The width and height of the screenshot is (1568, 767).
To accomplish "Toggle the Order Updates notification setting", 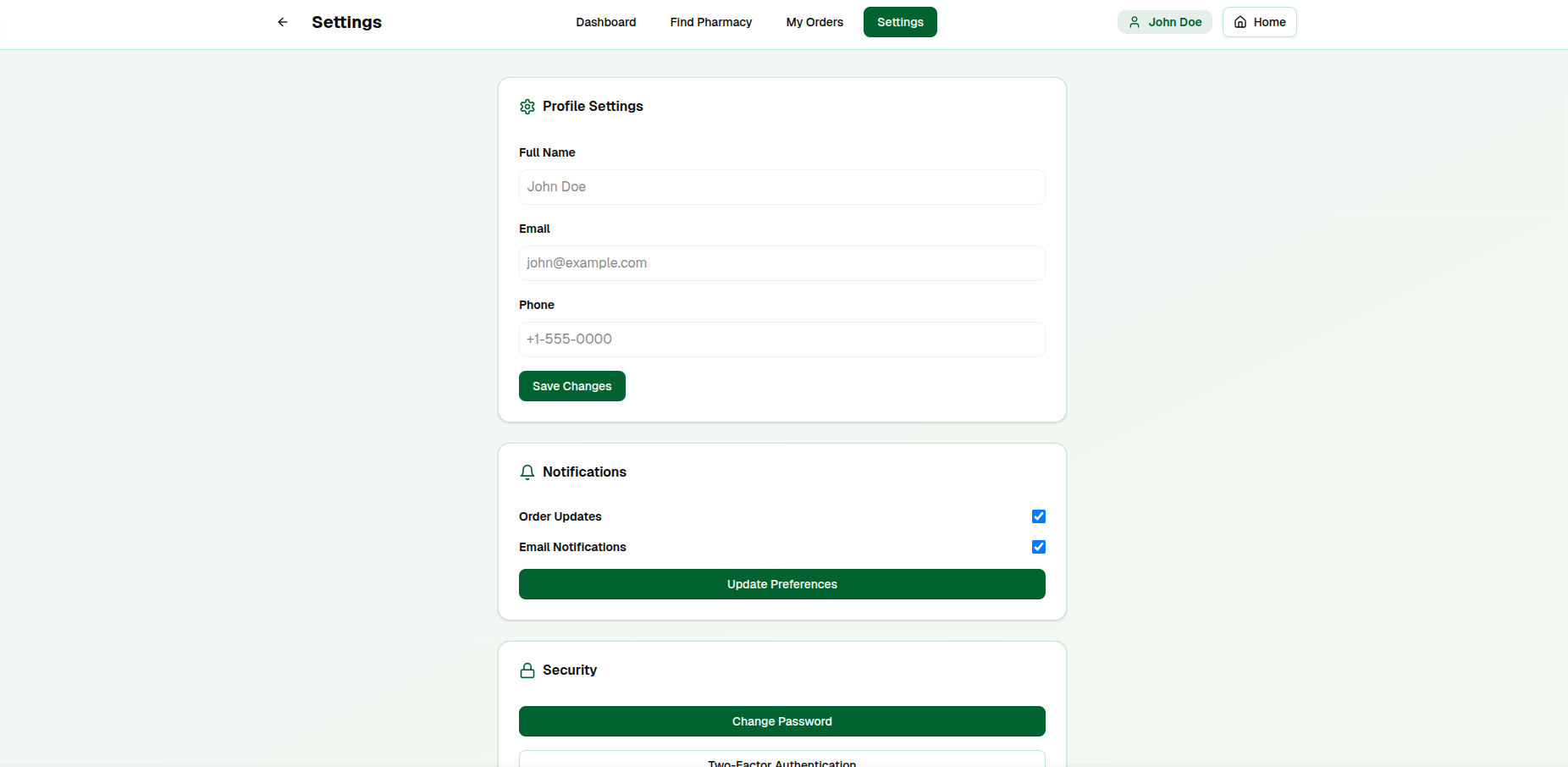I will 1038,516.
